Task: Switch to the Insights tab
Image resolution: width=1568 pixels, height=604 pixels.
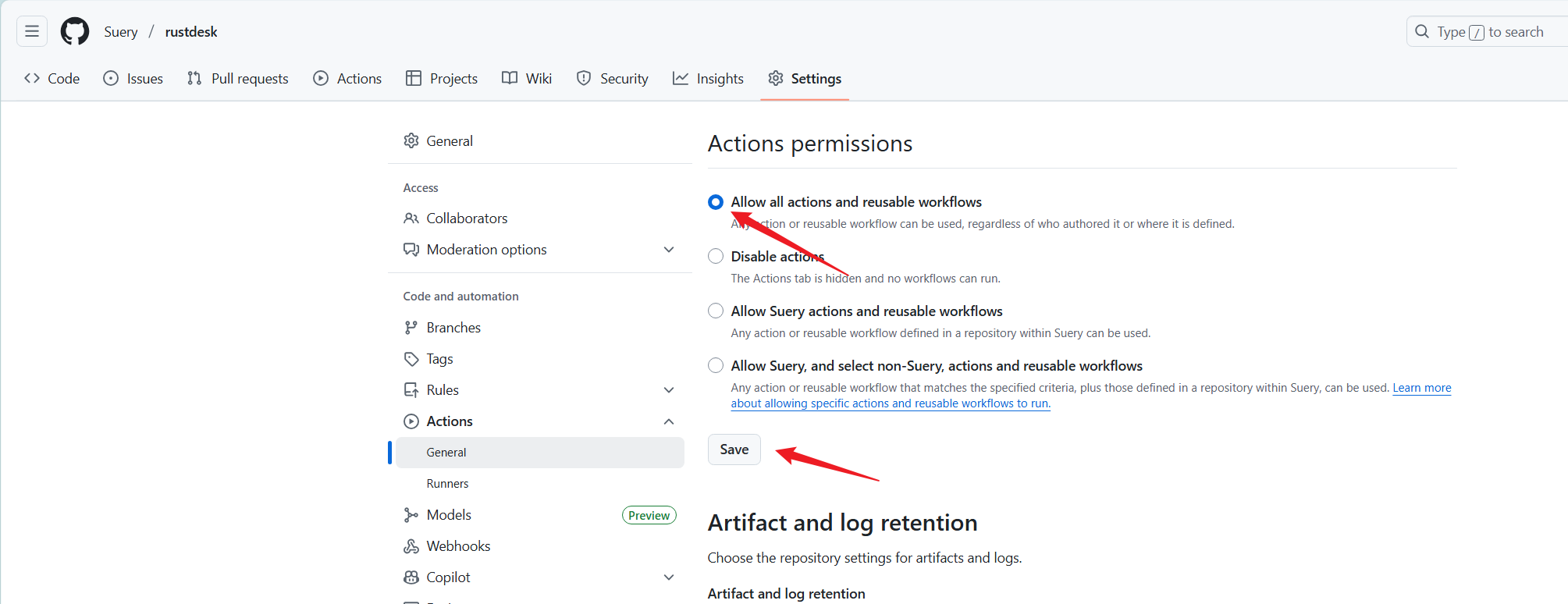Action: tap(709, 78)
